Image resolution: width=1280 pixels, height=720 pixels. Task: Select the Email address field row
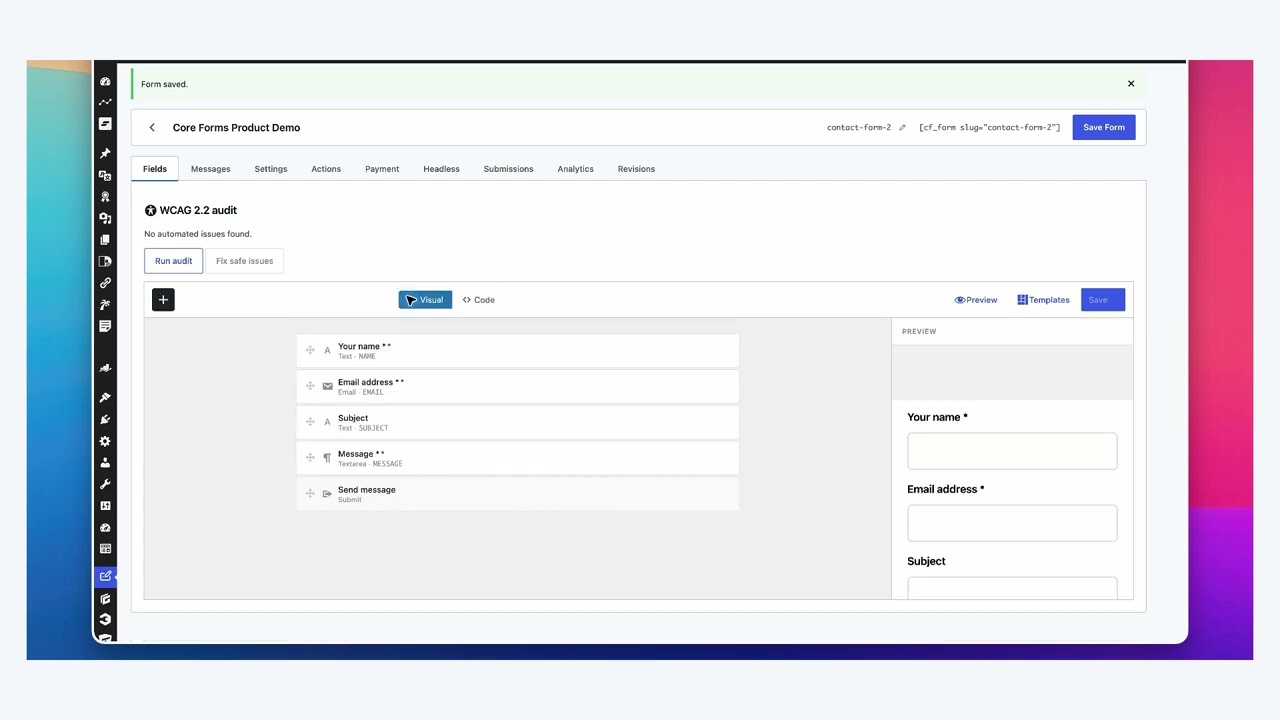click(518, 386)
